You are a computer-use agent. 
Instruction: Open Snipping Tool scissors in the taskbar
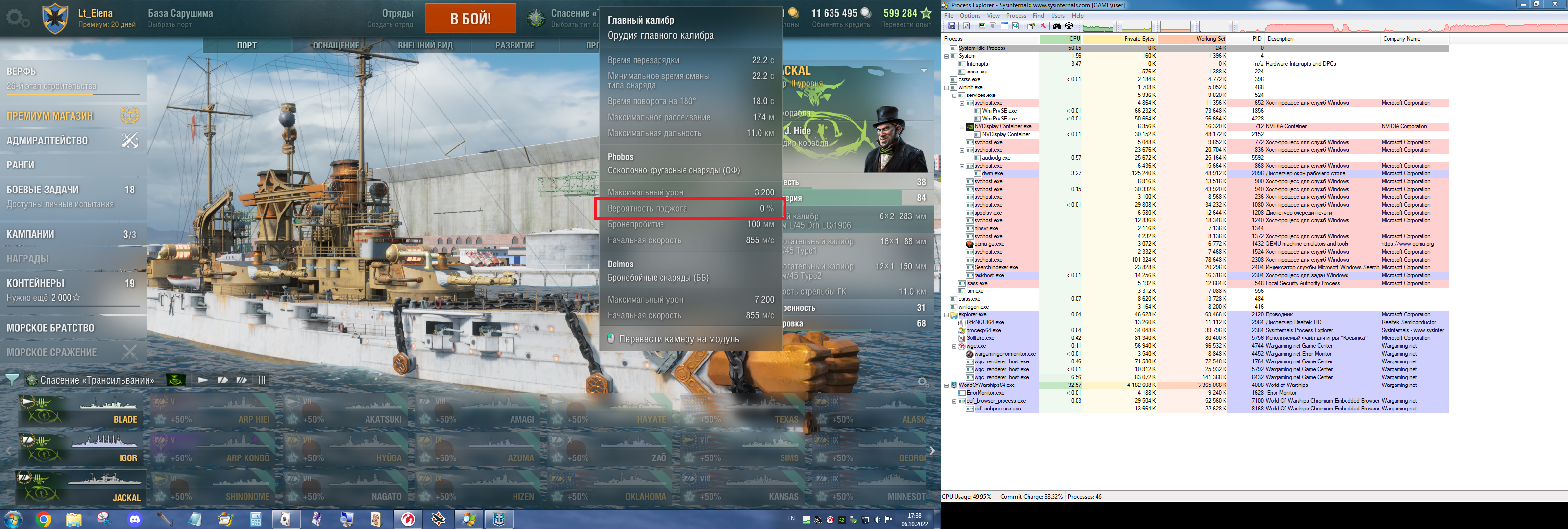104,519
